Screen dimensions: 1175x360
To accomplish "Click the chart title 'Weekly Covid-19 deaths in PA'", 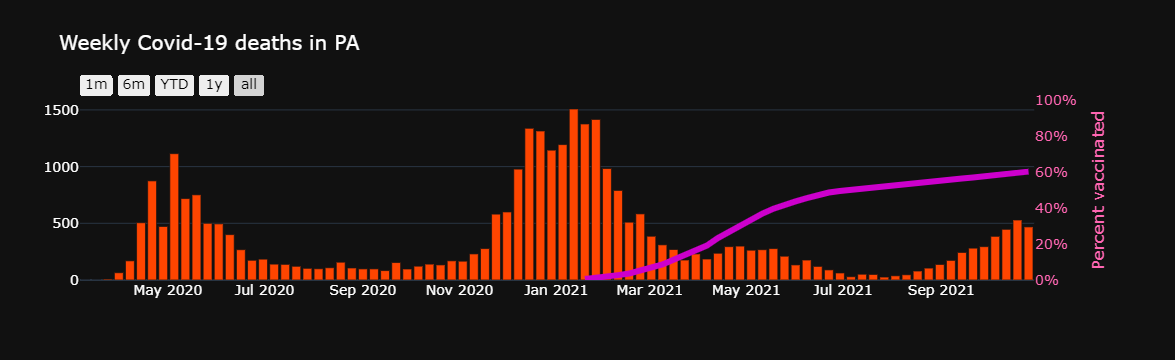I will coord(209,44).
